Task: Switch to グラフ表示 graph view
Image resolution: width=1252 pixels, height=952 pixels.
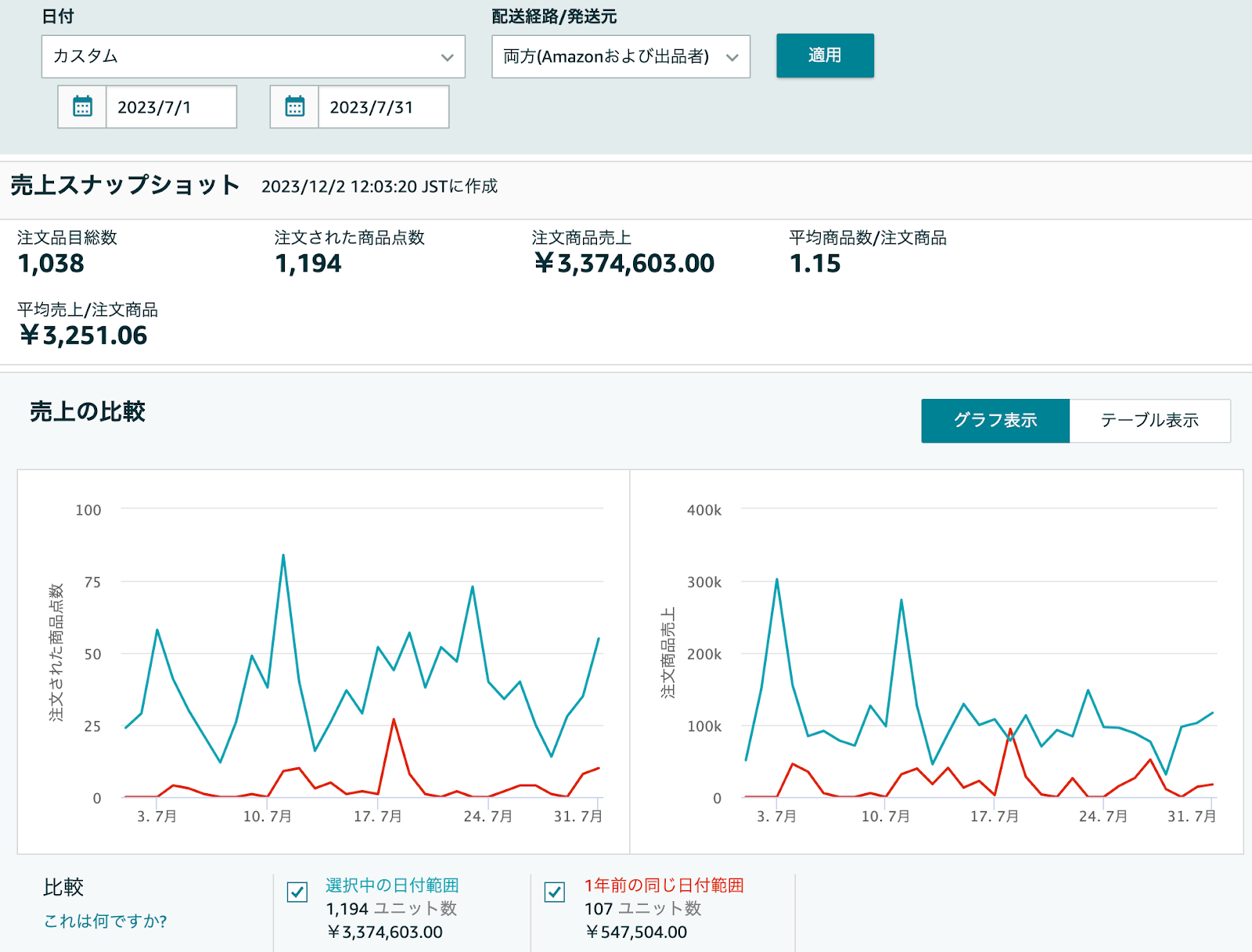Action: click(995, 421)
